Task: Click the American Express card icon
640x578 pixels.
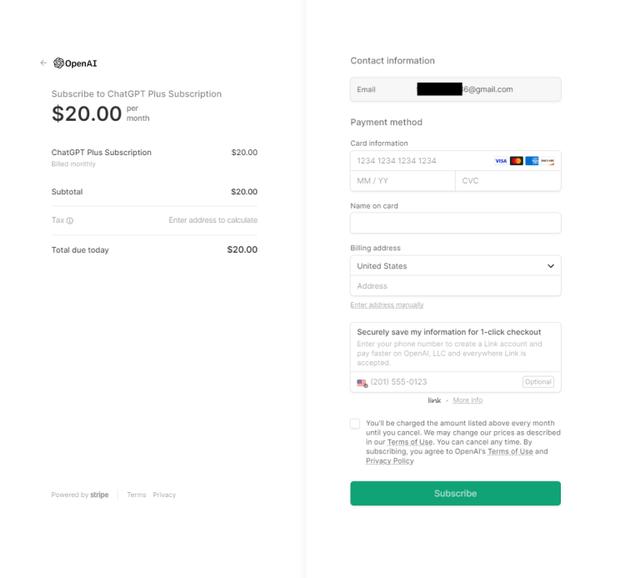Action: [532, 161]
